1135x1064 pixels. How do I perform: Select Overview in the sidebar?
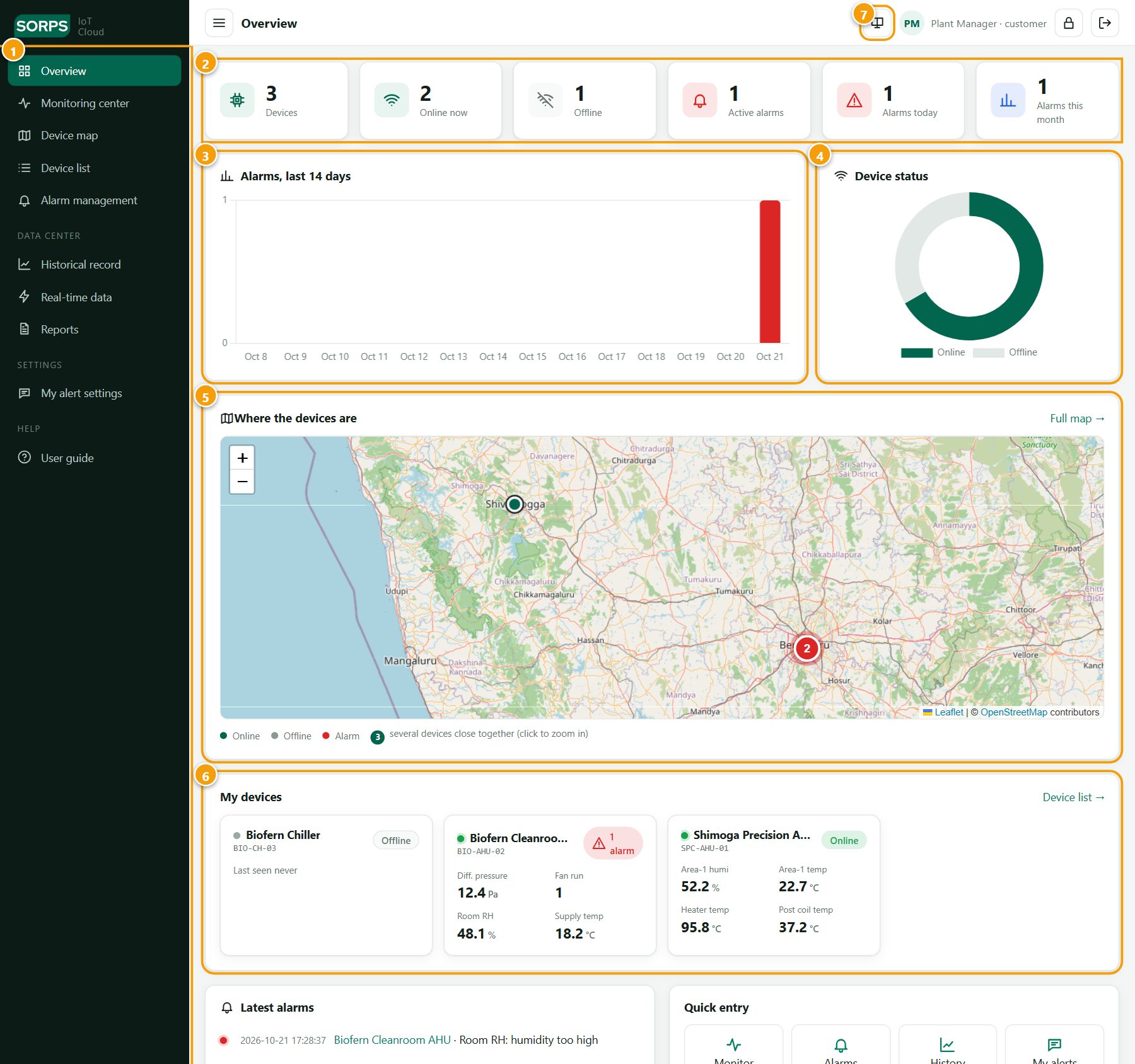95,71
